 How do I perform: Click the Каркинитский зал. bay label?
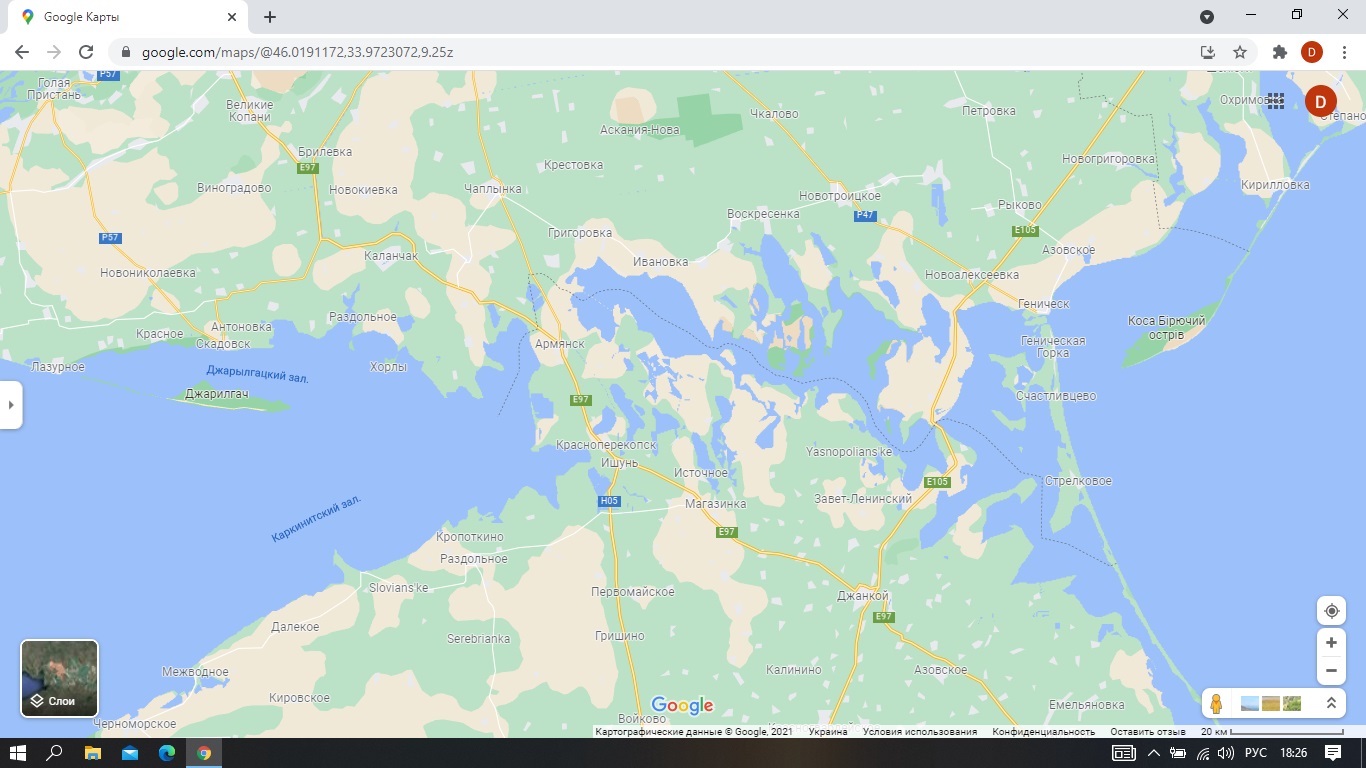[x=316, y=520]
